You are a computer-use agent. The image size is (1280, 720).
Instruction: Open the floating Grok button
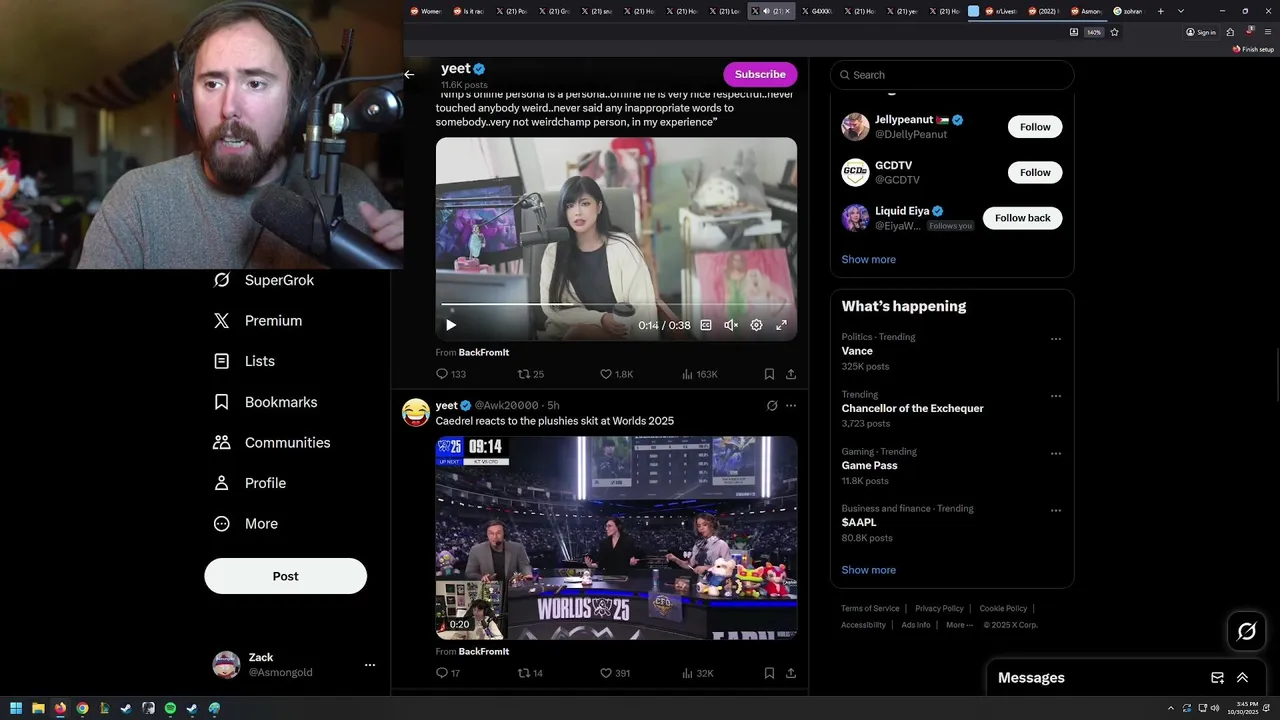[x=1247, y=631]
